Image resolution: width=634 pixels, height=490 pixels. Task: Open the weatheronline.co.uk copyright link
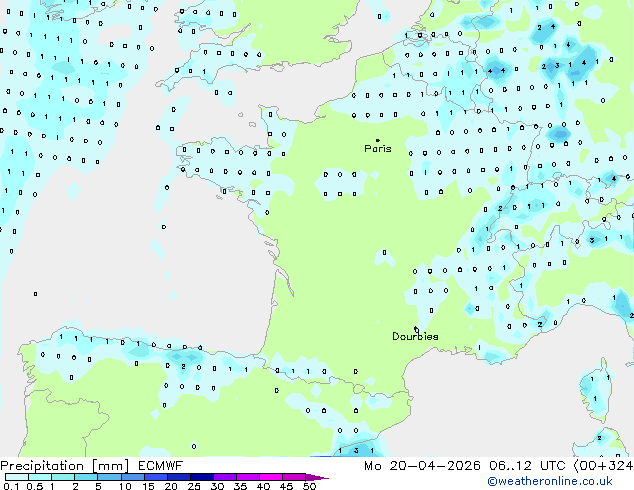pos(550,481)
